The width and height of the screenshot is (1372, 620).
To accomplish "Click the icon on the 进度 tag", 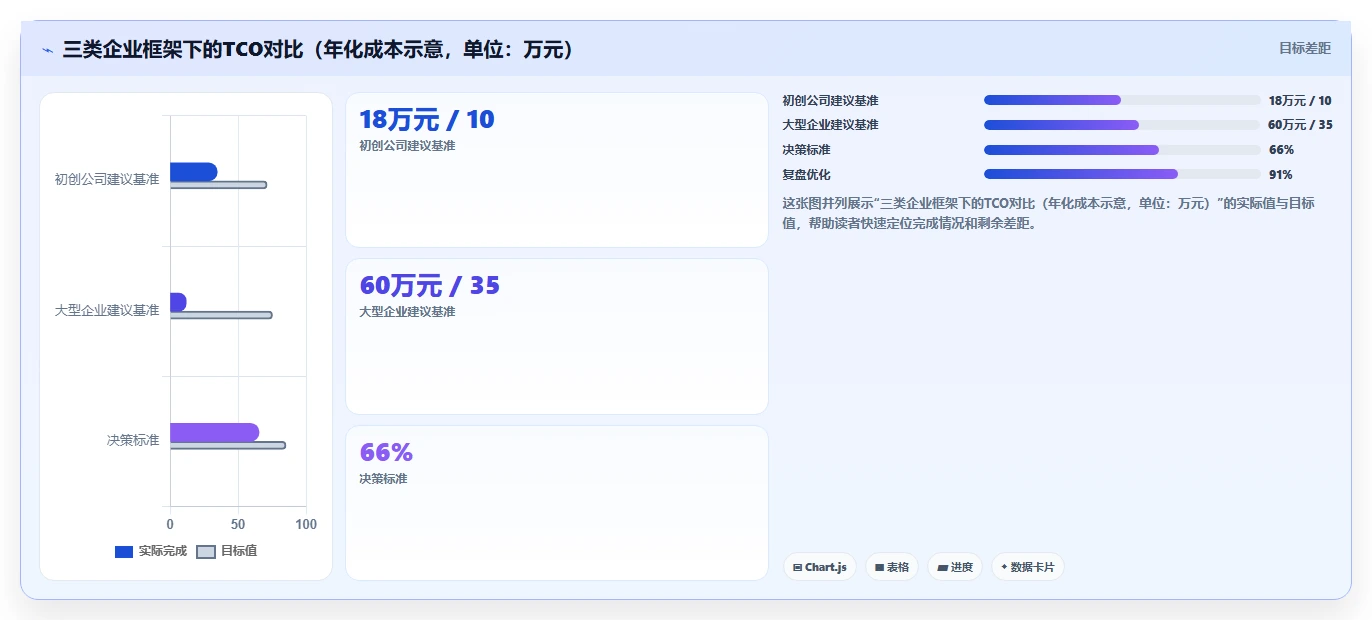I will pyautogui.click(x=942, y=568).
